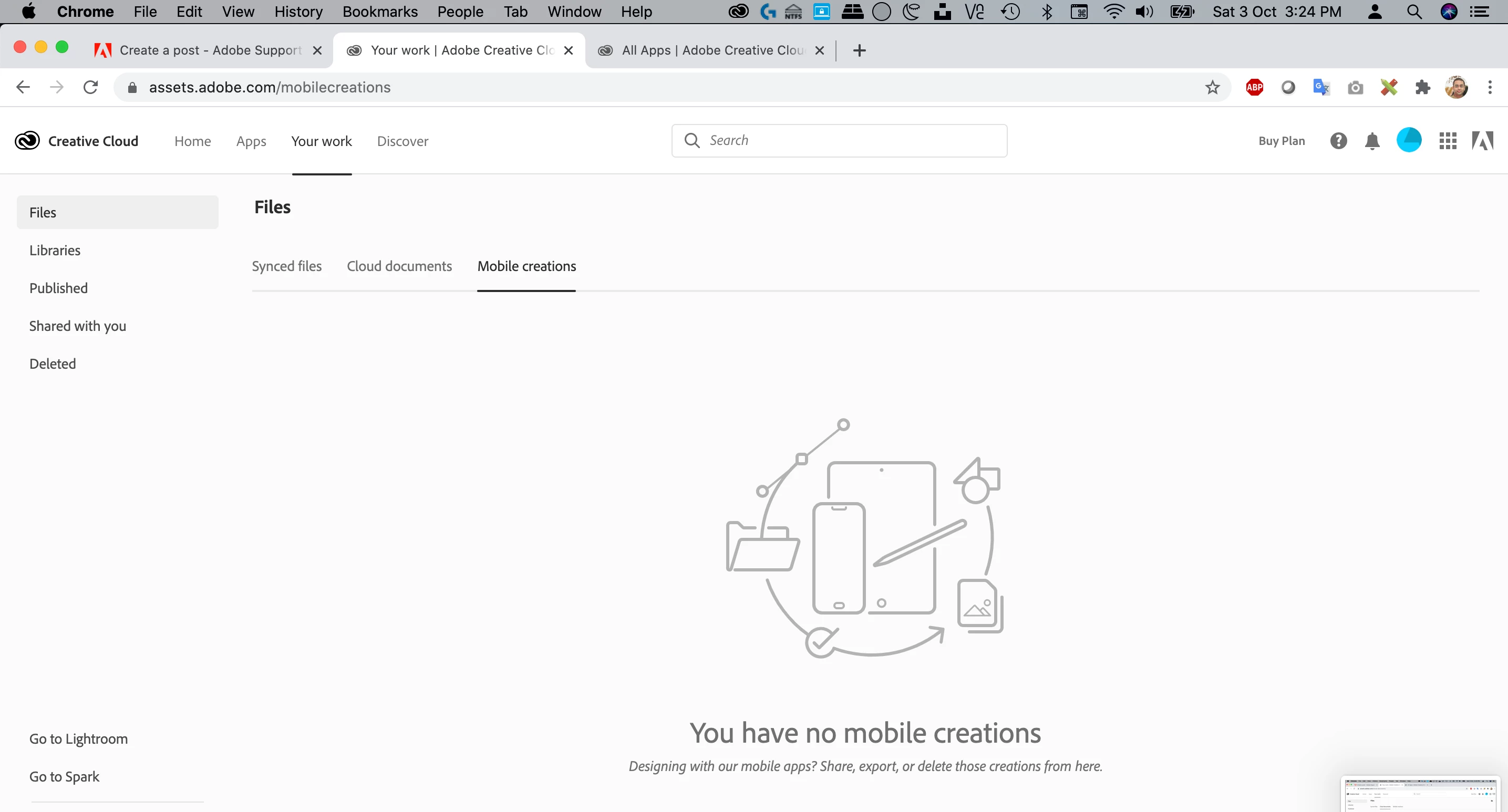
Task: Open Chrome extensions puzzle icon
Action: (x=1422, y=88)
